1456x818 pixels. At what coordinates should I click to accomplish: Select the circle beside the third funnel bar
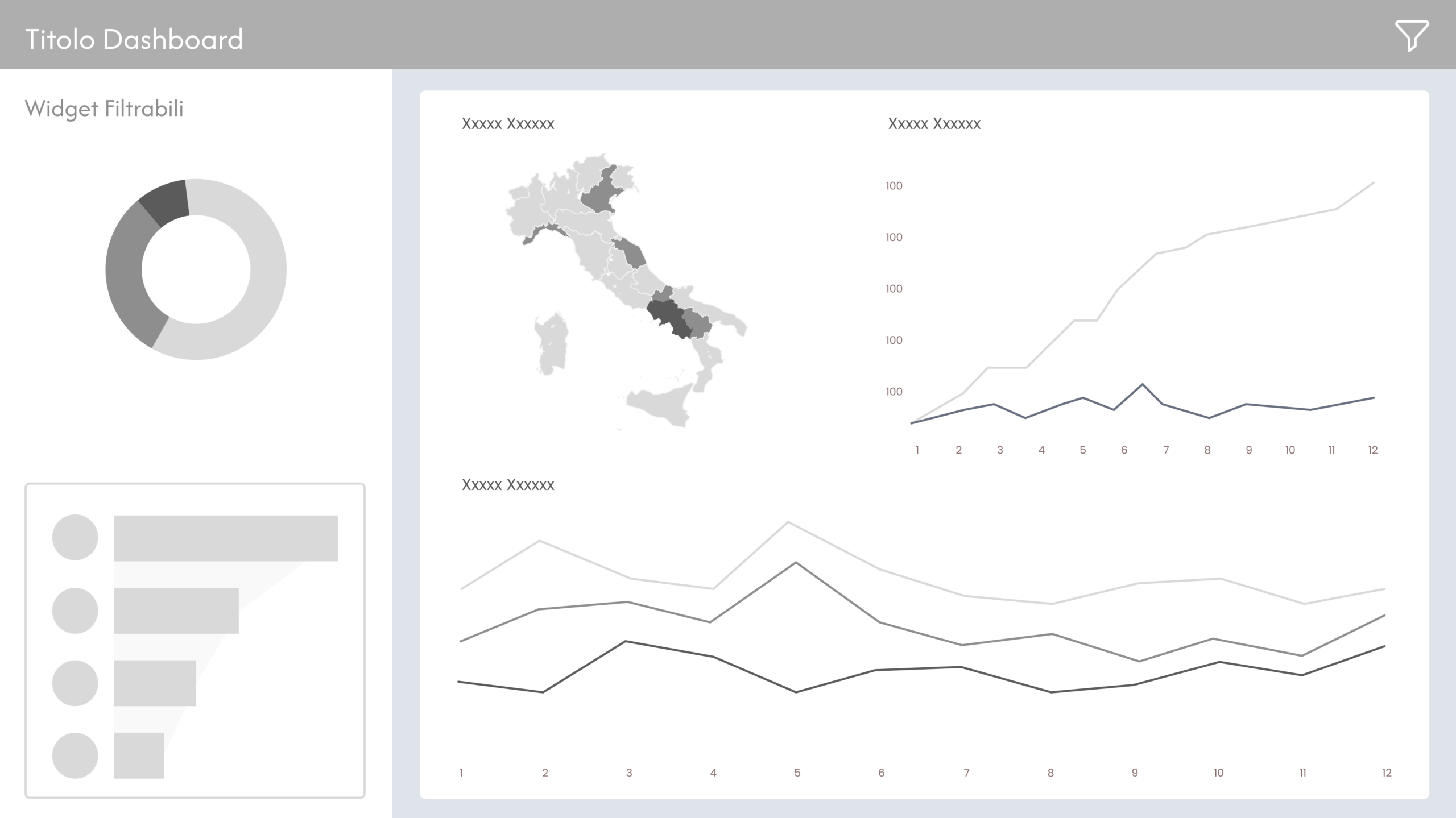[75, 683]
